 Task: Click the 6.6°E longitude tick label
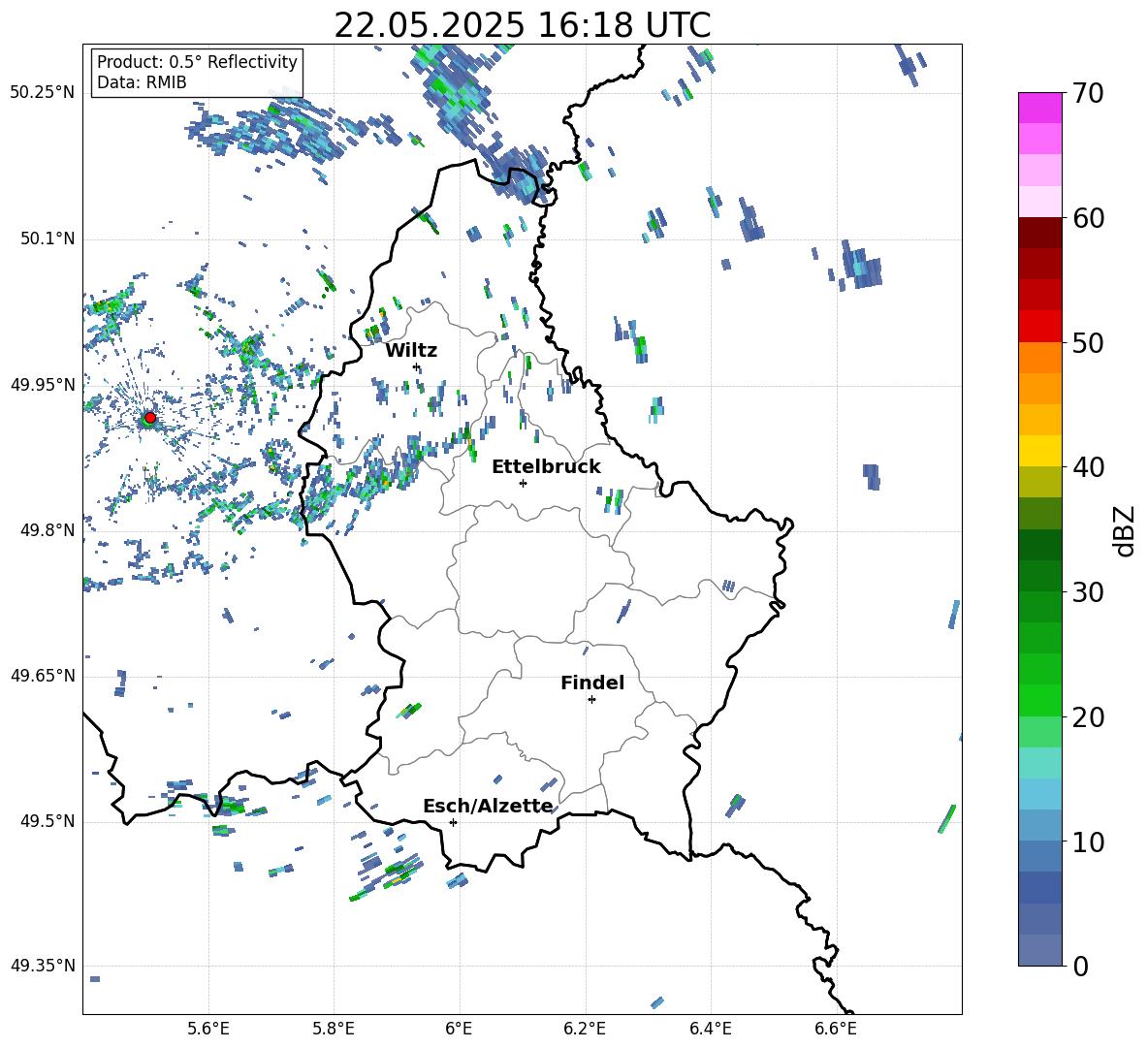pyautogui.click(x=836, y=1029)
